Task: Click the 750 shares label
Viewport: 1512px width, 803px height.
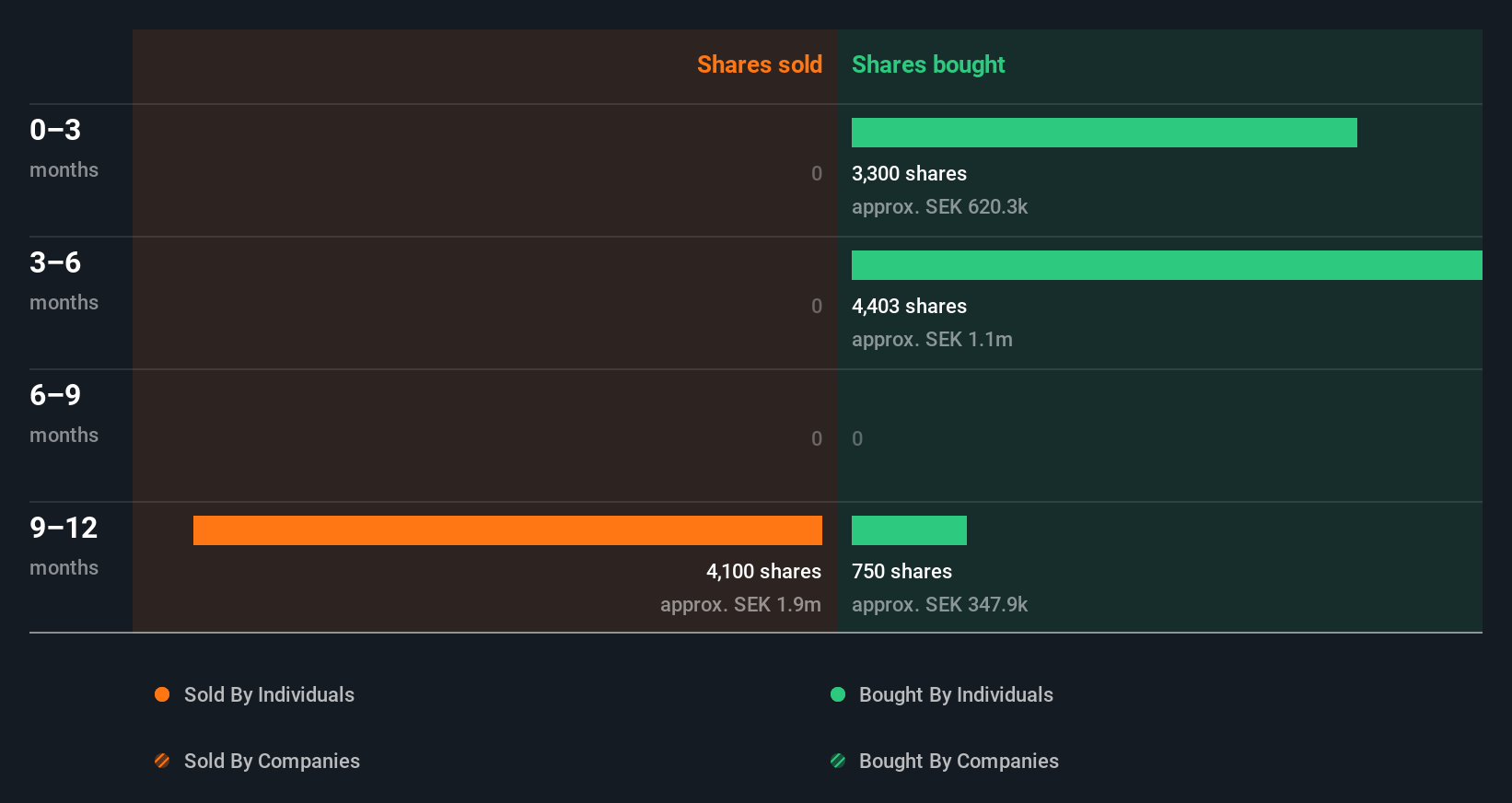Action: [x=901, y=571]
